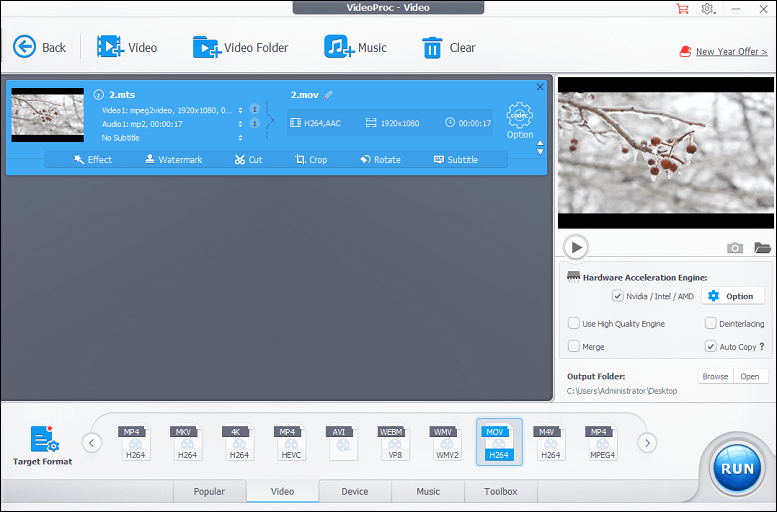
Task: Select the 2.mts video thumbnail
Action: pyautogui.click(x=48, y=115)
